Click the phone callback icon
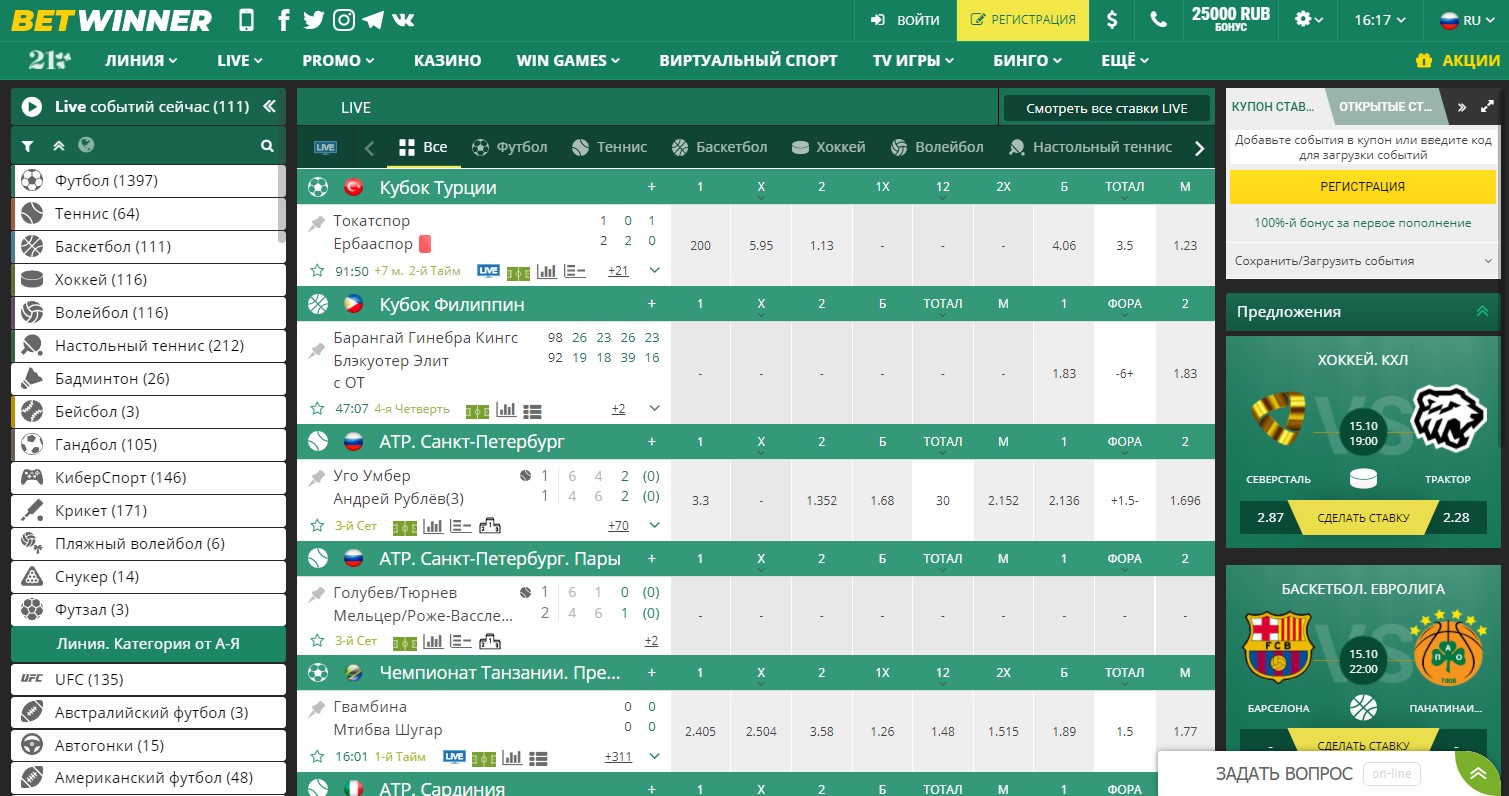This screenshot has height=796, width=1509. point(1158,20)
